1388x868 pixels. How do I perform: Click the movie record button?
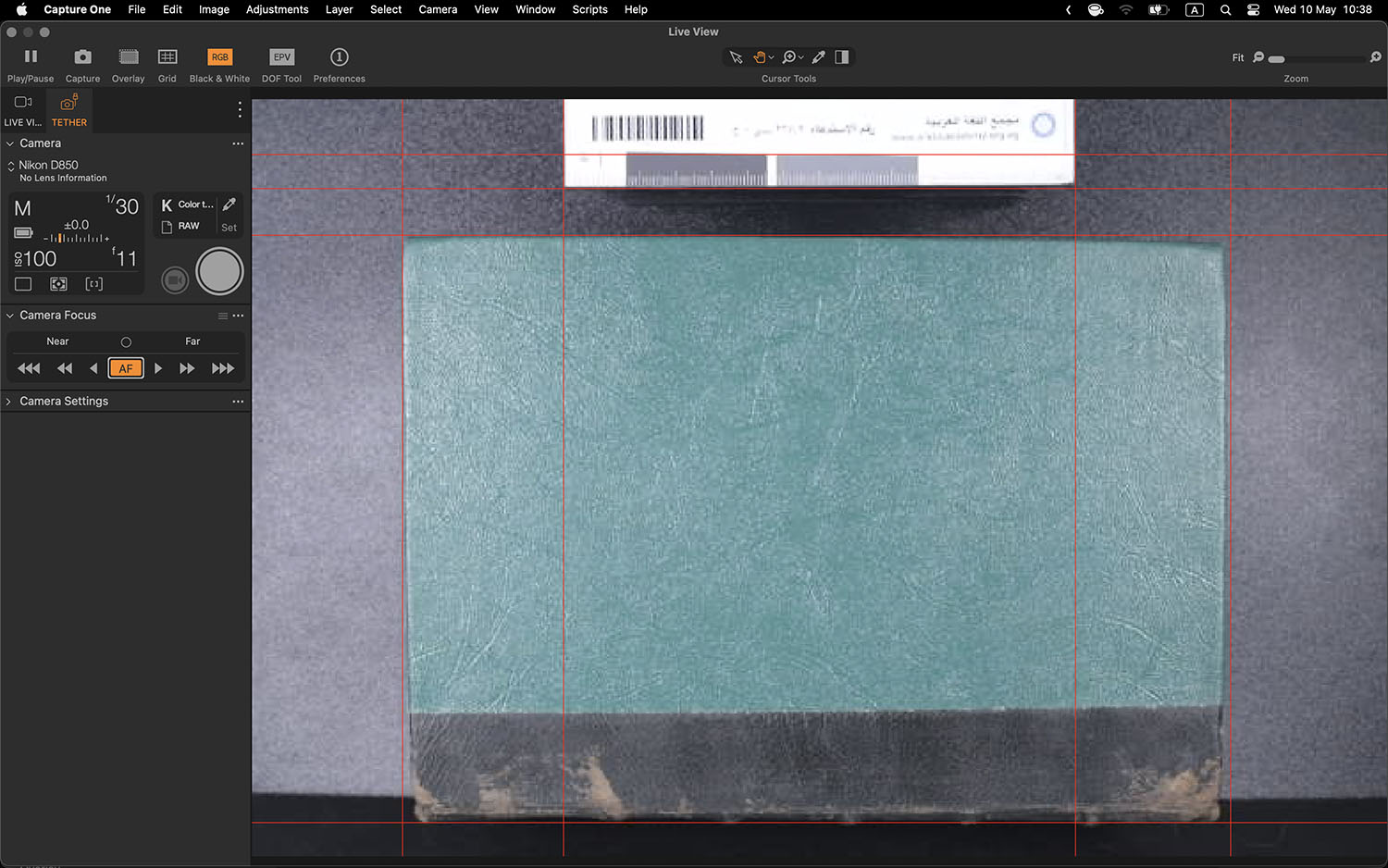pos(175,279)
